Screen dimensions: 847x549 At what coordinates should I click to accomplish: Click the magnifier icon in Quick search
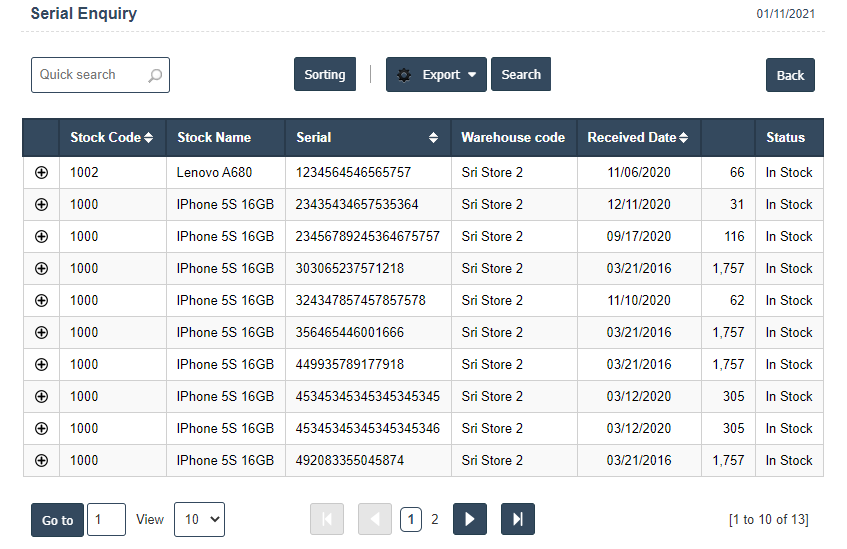[x=155, y=75]
